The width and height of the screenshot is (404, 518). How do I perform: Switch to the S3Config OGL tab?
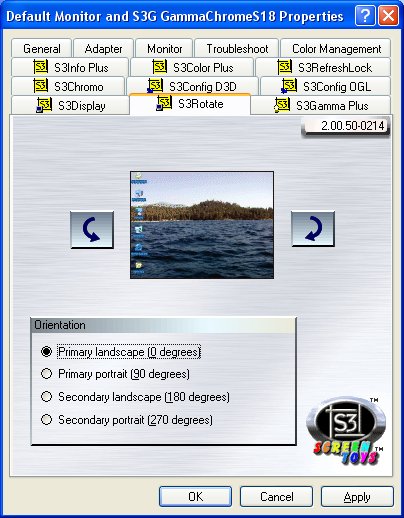pyautogui.click(x=325, y=87)
